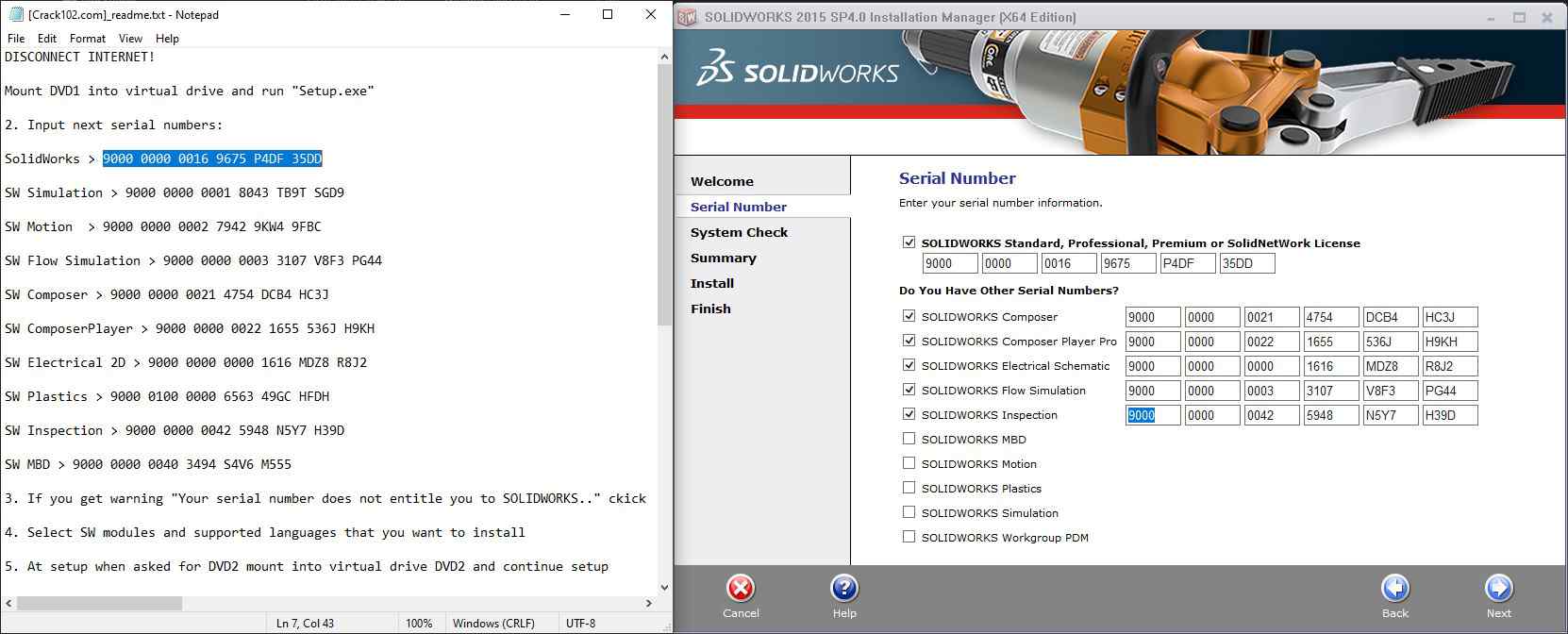Image resolution: width=1568 pixels, height=634 pixels.
Task: Check the SOLIDWORKS Workgroup PDM option
Action: click(x=909, y=537)
